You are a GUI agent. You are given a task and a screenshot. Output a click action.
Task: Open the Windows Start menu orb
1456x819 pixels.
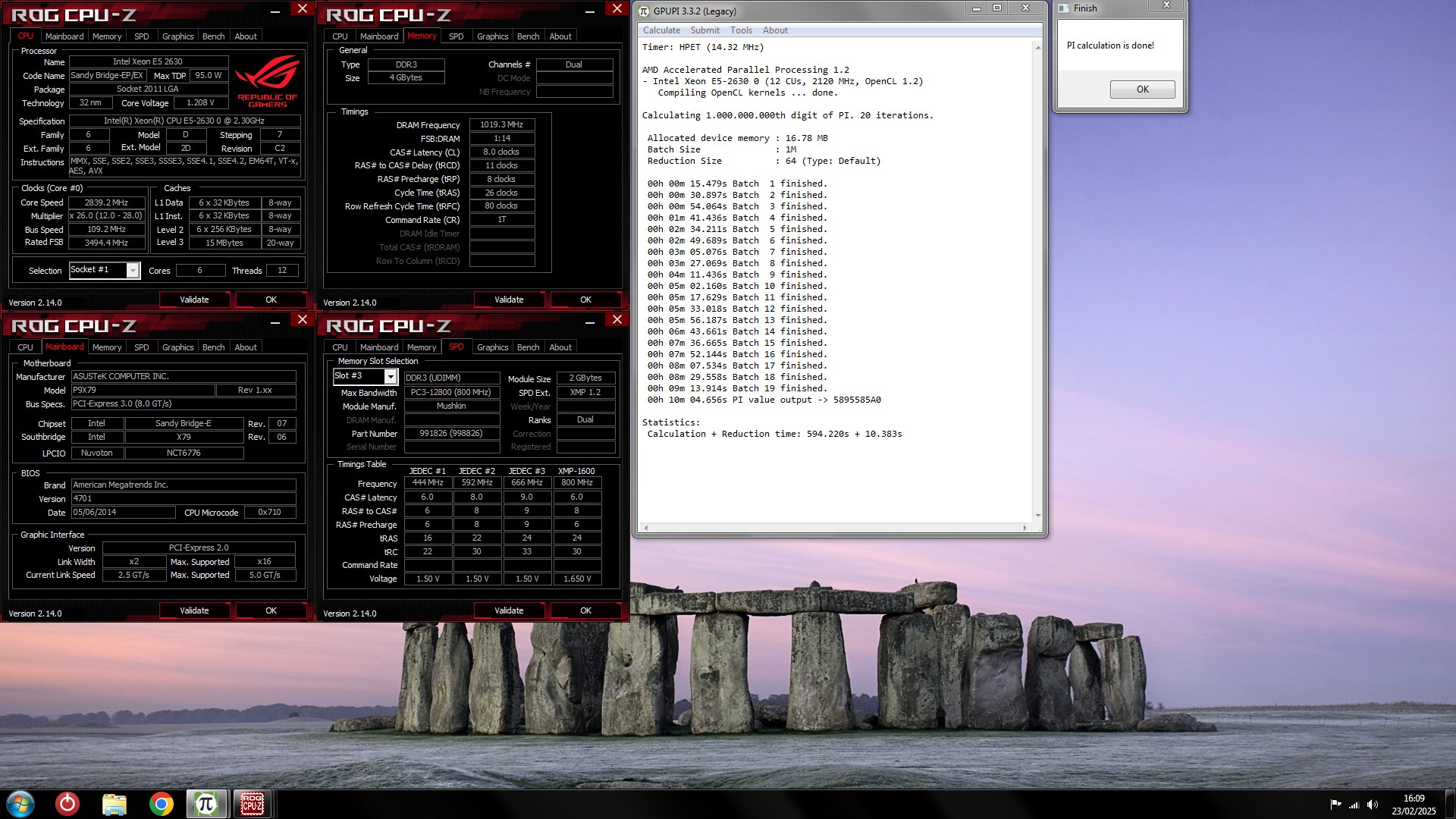pos(20,804)
